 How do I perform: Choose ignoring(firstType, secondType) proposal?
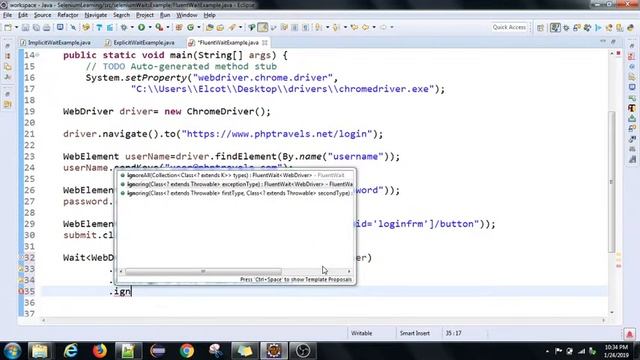point(236,193)
